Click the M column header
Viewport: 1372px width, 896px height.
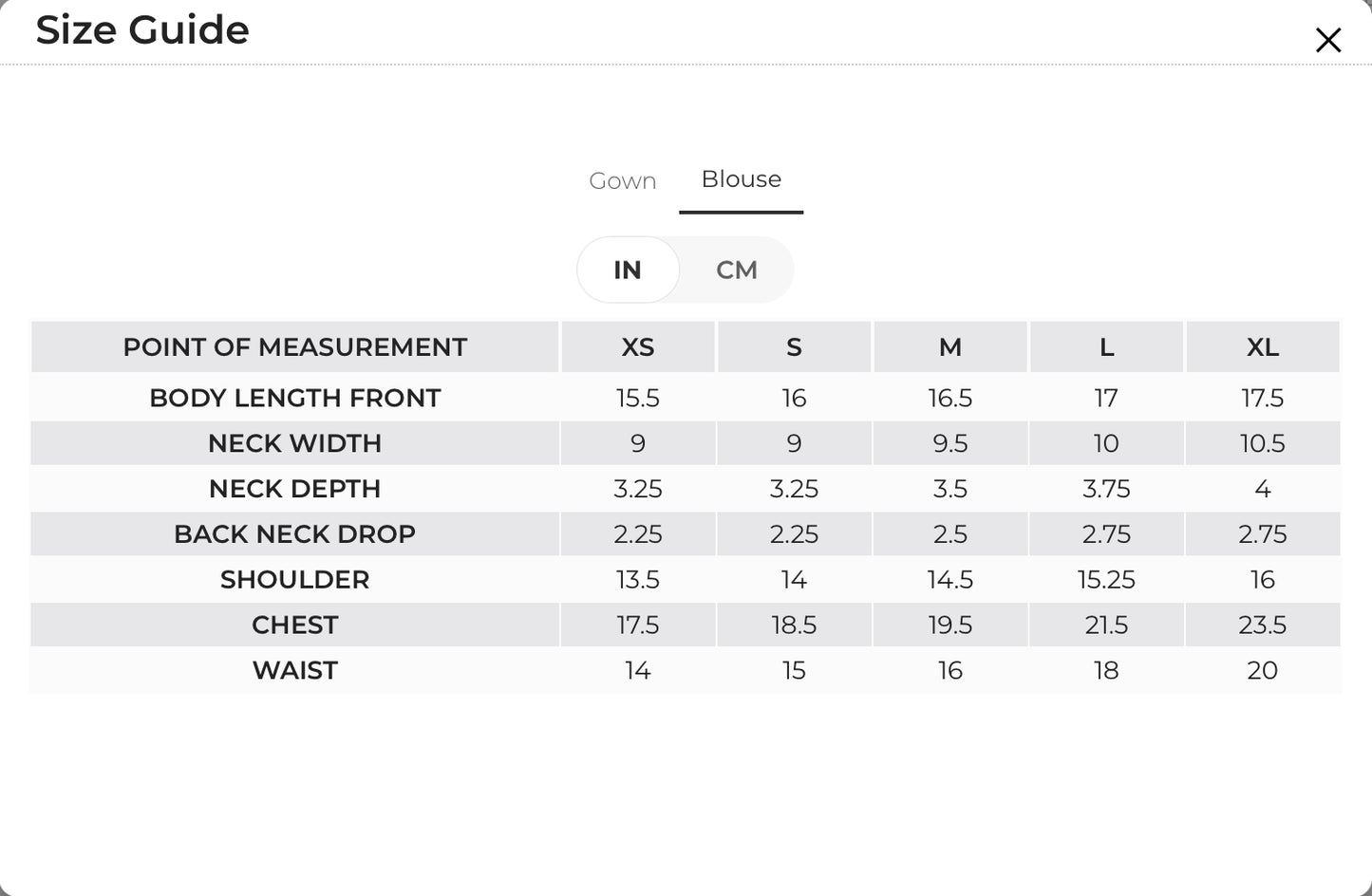point(950,347)
